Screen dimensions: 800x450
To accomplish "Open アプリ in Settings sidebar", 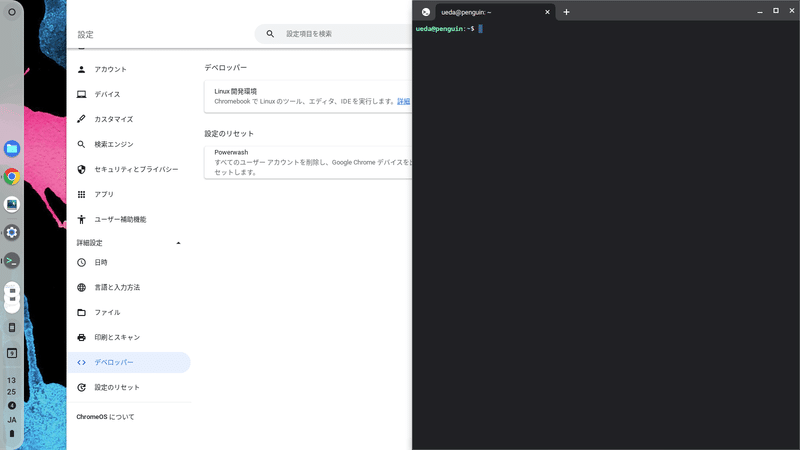I will click(104, 194).
